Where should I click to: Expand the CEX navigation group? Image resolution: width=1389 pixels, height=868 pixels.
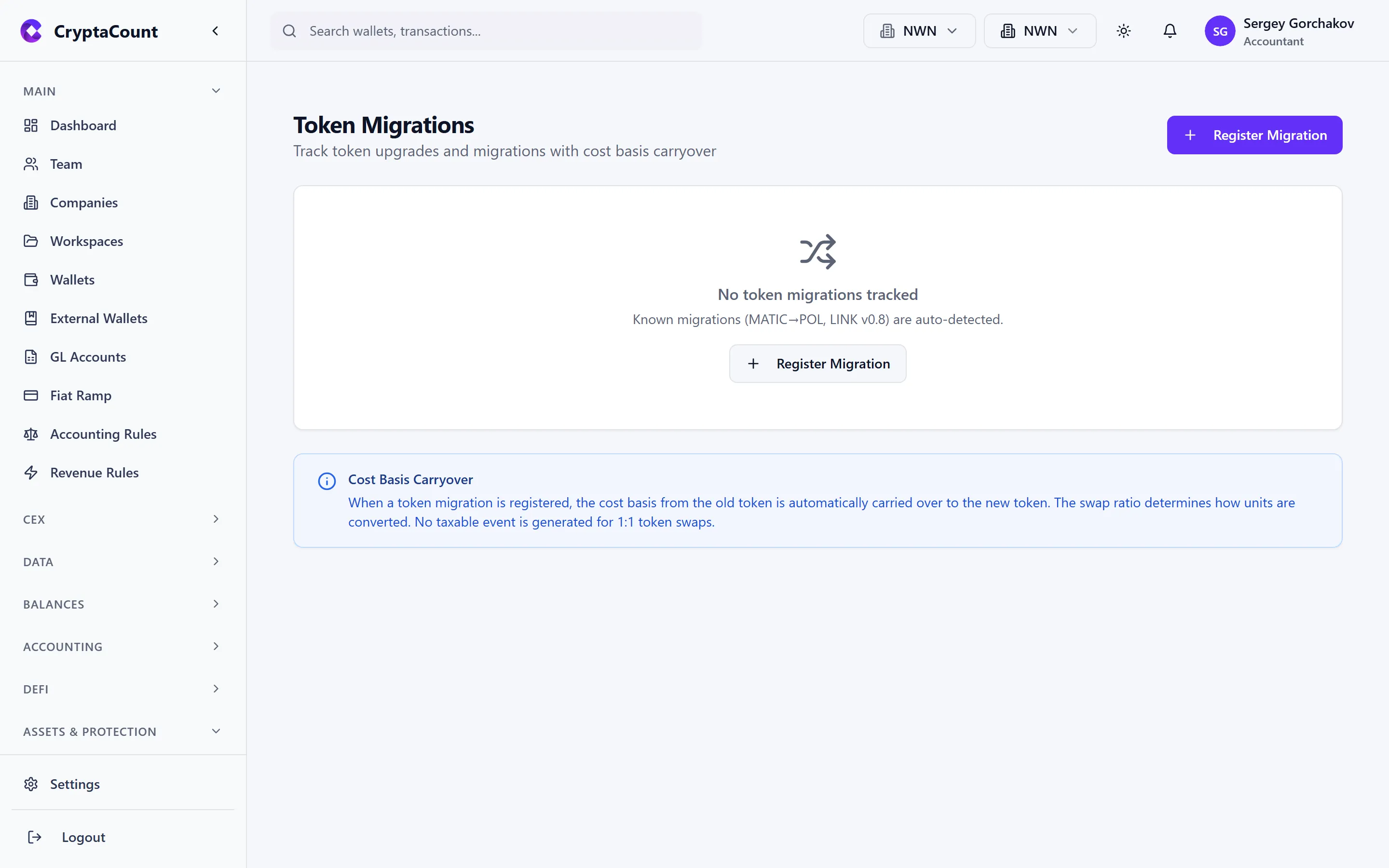tap(216, 519)
